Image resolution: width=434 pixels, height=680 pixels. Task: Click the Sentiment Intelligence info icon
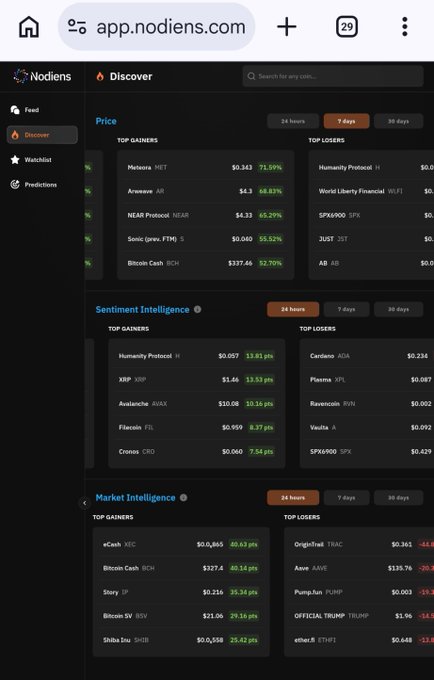coord(197,309)
